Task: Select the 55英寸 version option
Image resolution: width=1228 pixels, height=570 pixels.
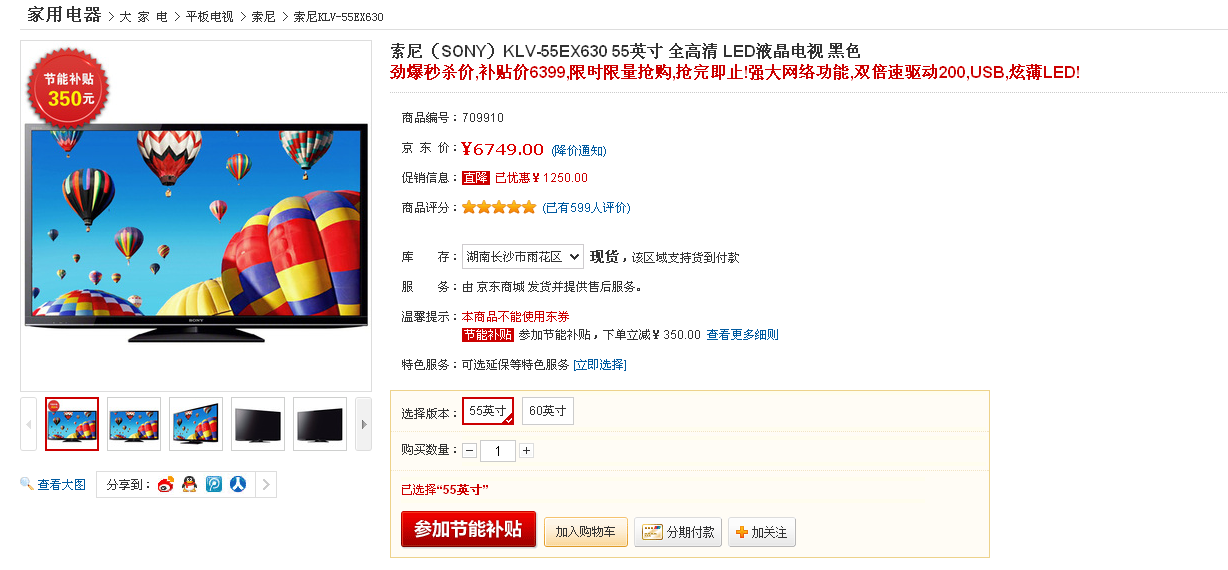Action: [488, 411]
